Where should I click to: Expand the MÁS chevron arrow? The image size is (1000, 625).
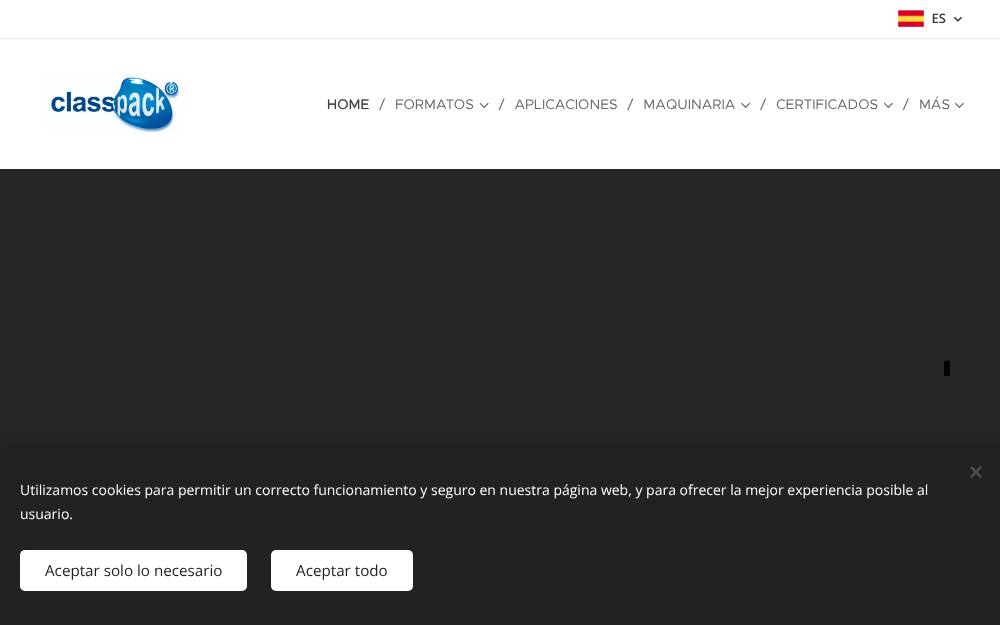point(959,105)
